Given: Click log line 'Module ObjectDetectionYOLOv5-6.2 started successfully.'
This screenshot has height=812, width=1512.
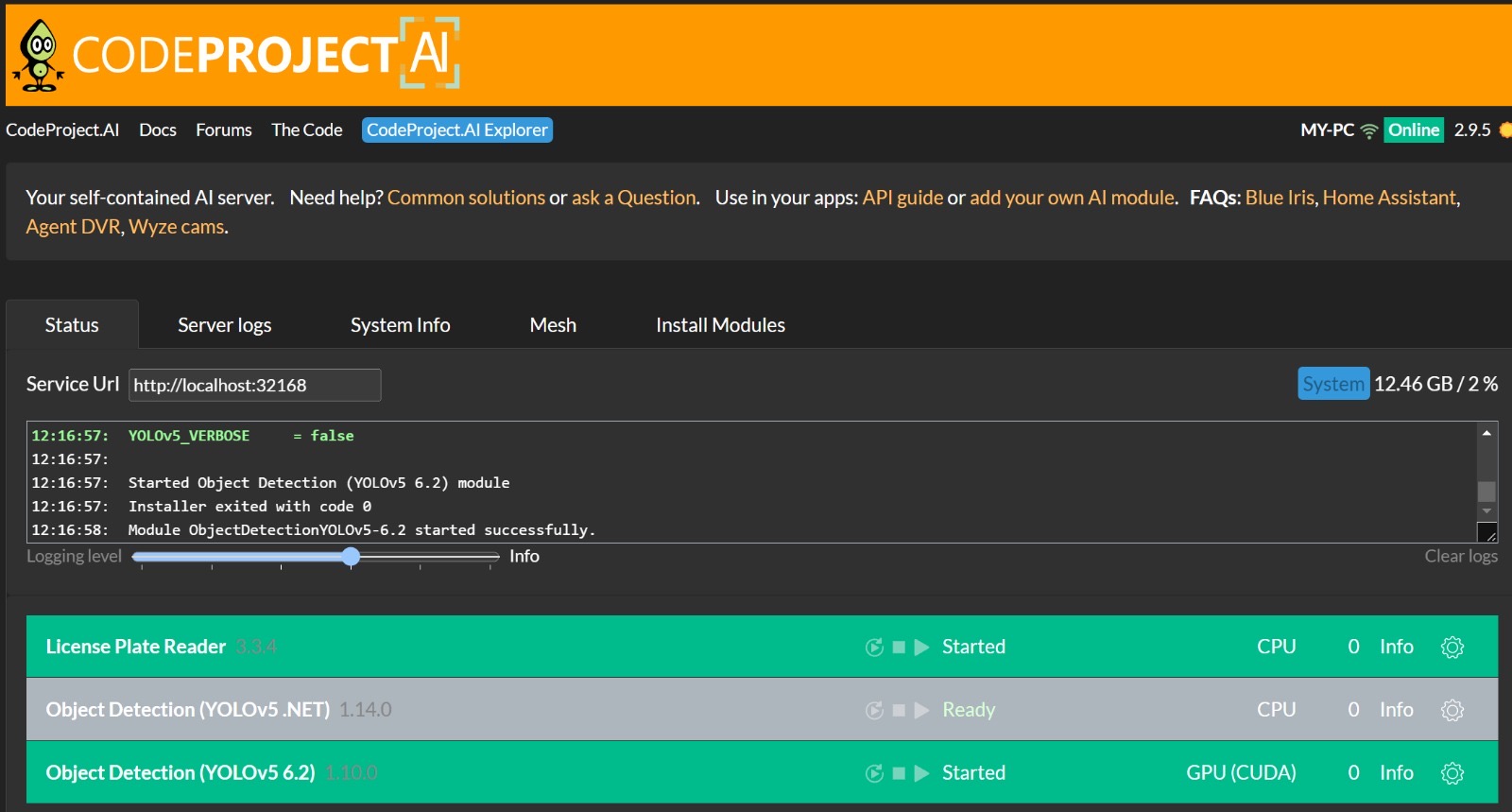Looking at the screenshot, I should coord(362,530).
